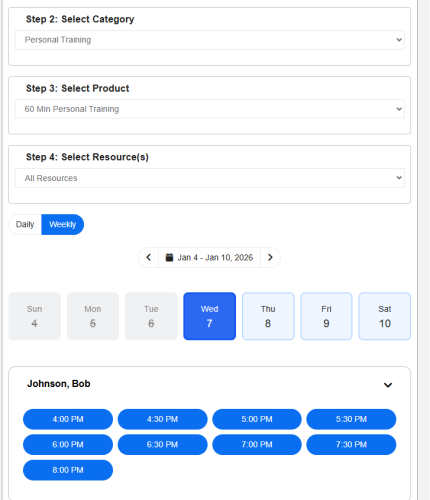Switch to Daily view

(25, 224)
